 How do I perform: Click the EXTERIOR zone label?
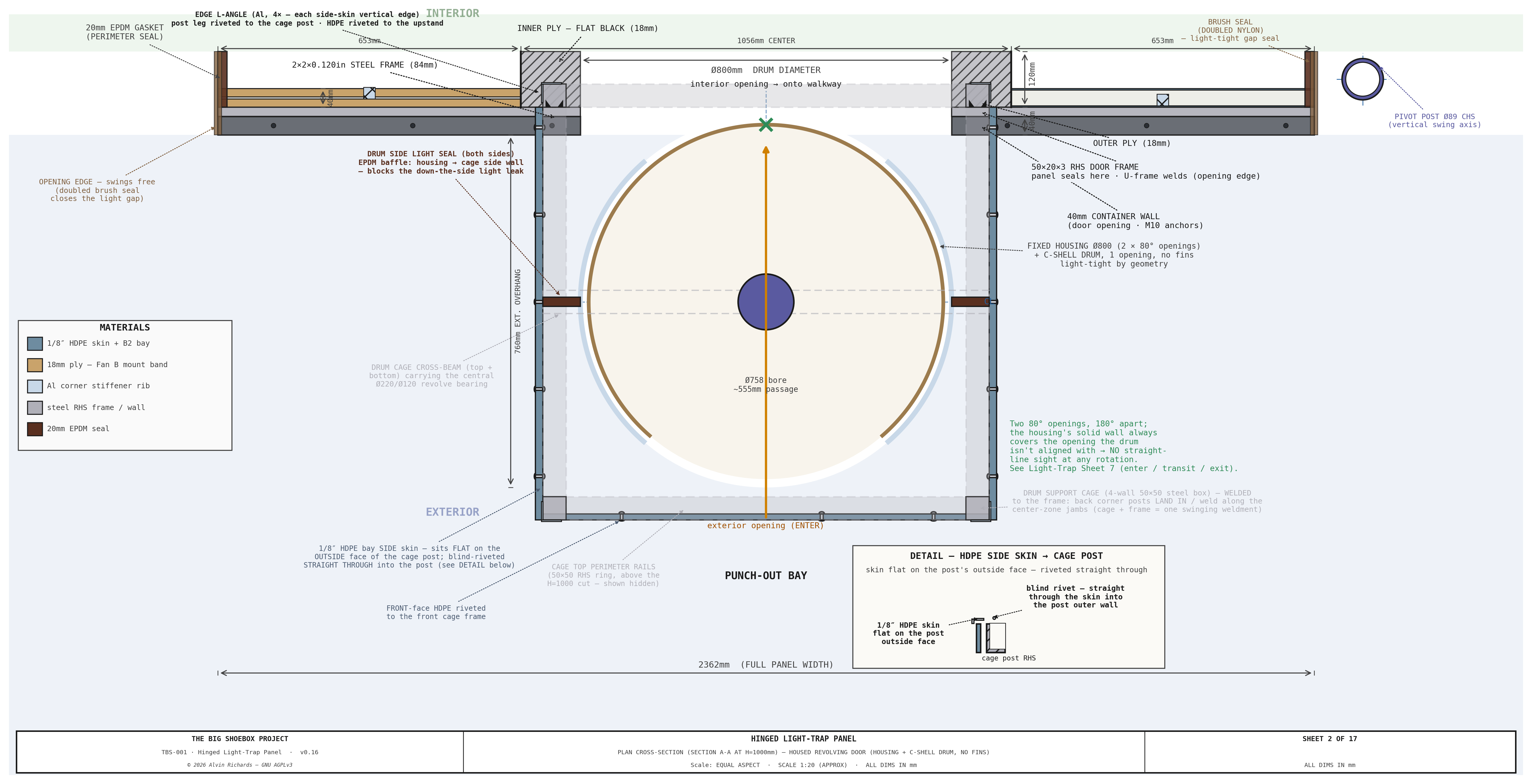pyautogui.click(x=453, y=512)
